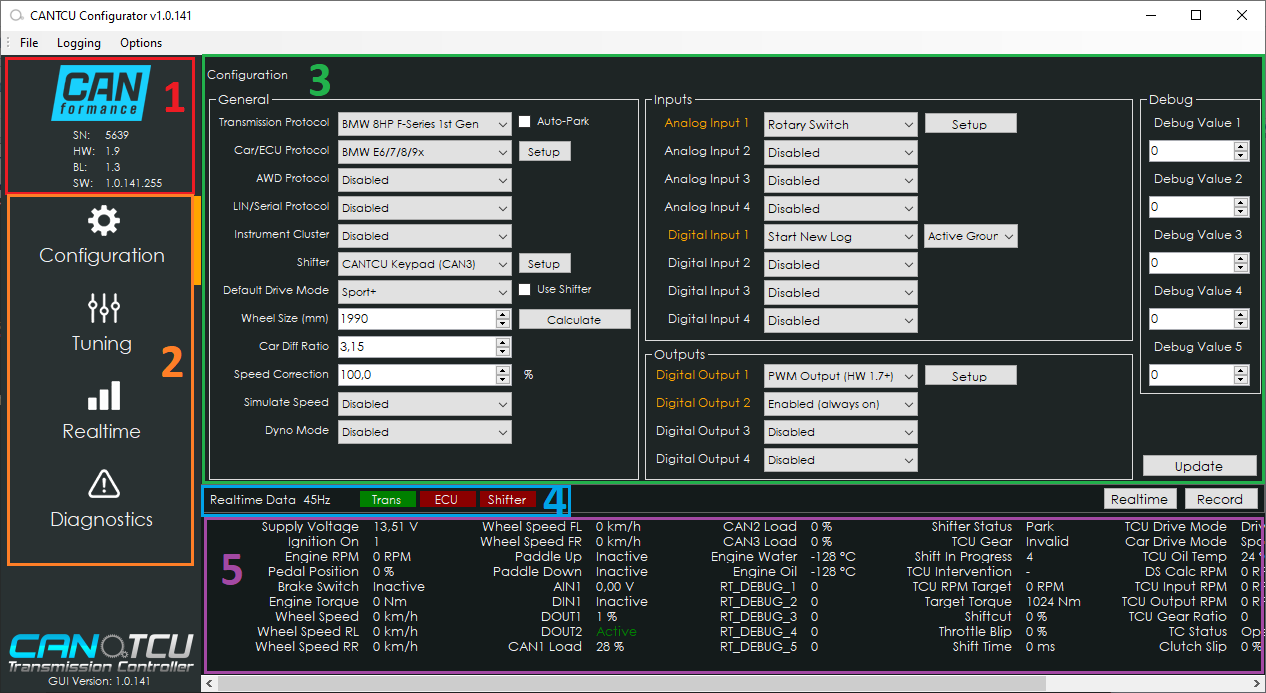Enable the Auto-Park checkbox
Viewport: 1266px width, 693px height.
tap(525, 122)
